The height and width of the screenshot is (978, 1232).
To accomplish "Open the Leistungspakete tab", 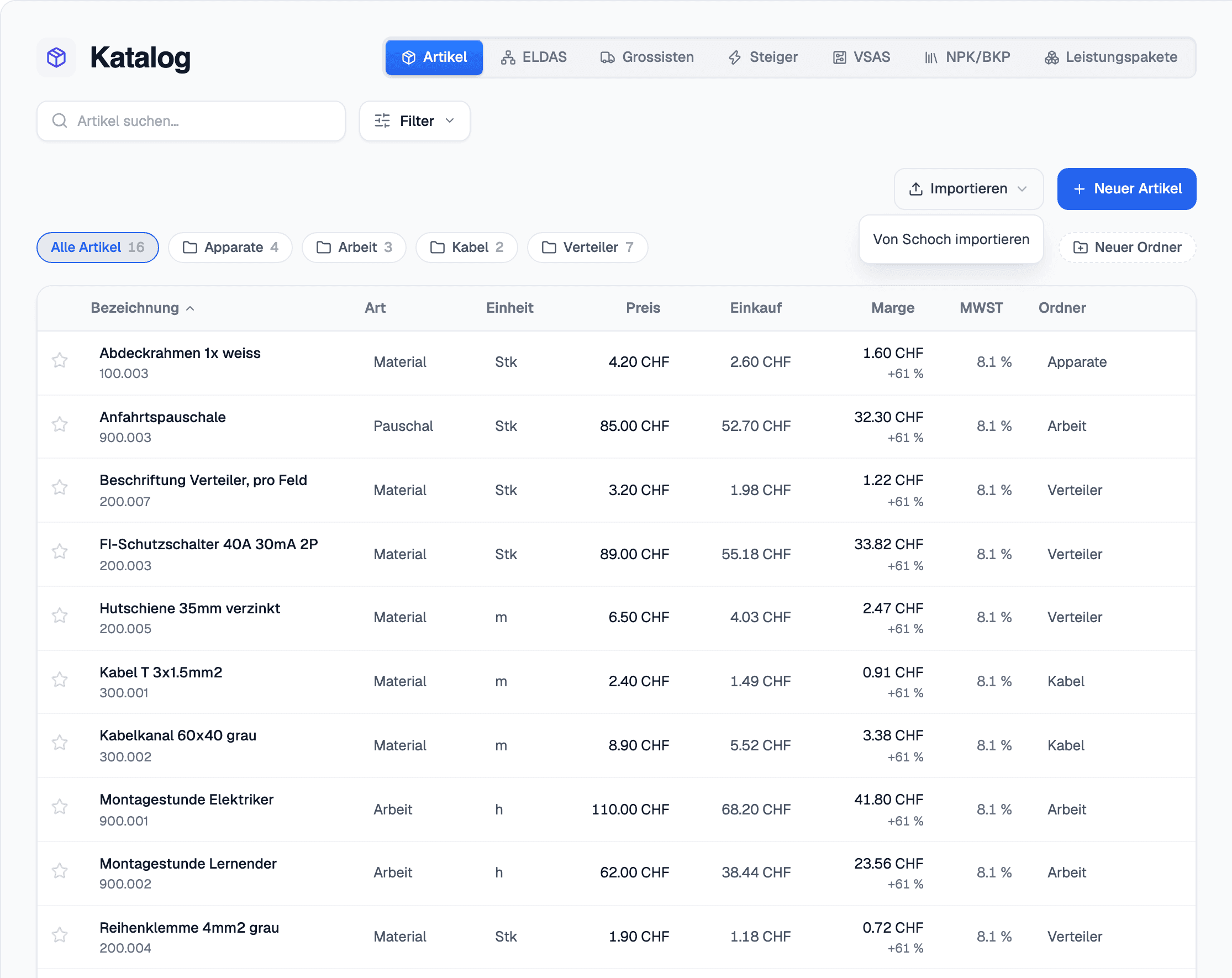I will 1111,57.
